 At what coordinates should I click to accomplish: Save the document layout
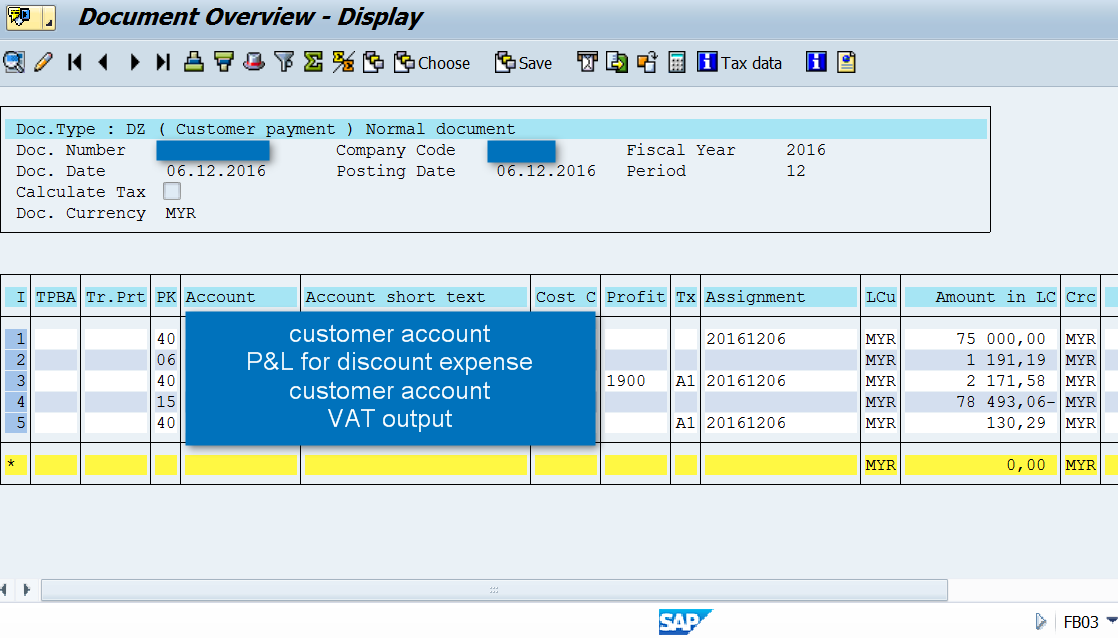(x=522, y=62)
